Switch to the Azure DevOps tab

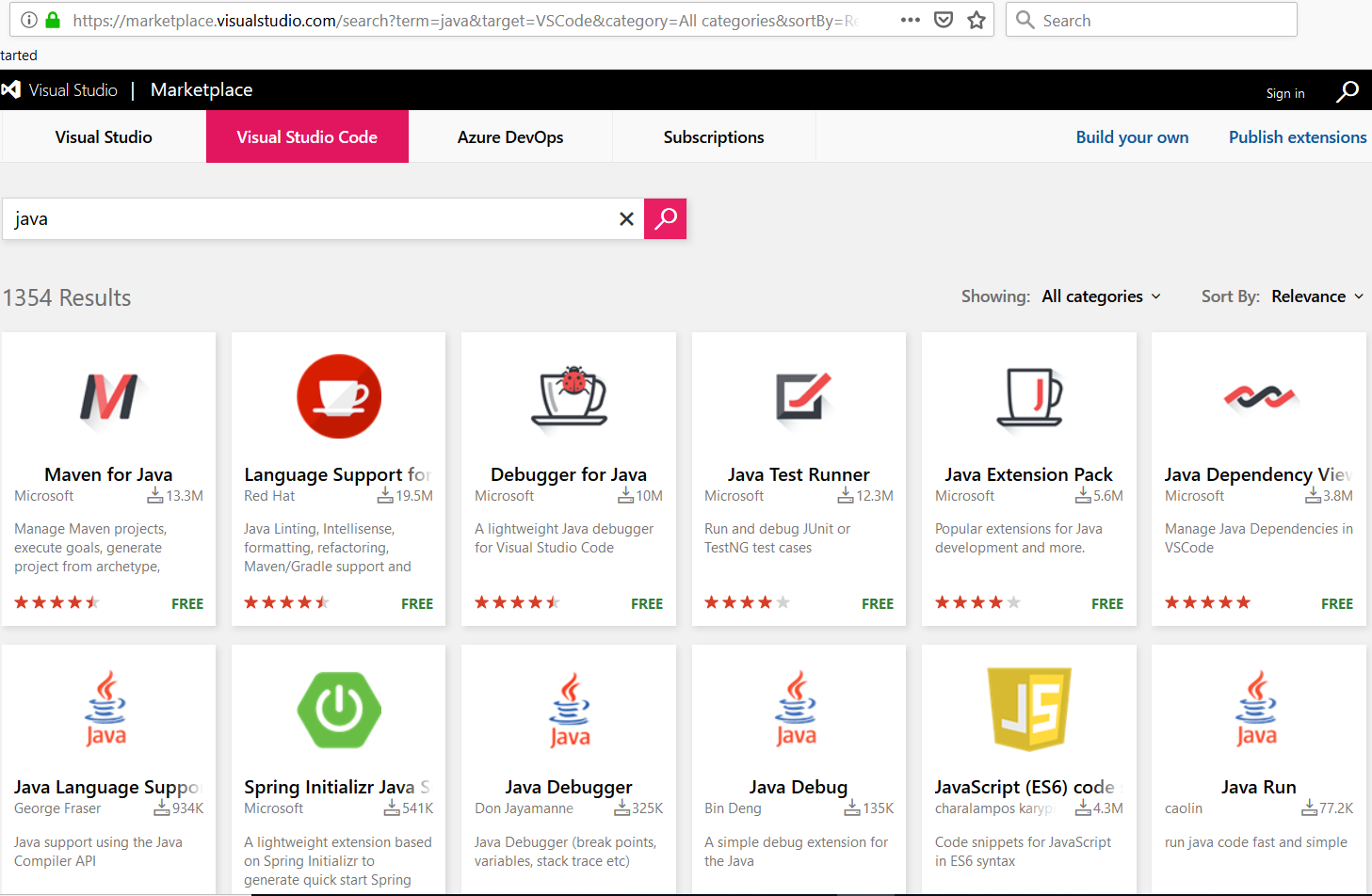pyautogui.click(x=510, y=137)
